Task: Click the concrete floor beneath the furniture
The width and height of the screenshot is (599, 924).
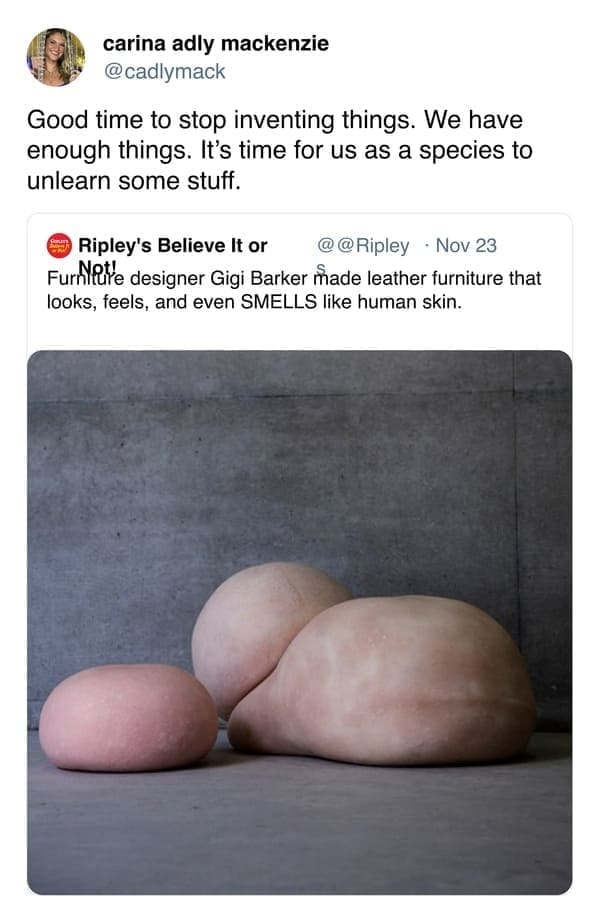Action: coord(300,825)
